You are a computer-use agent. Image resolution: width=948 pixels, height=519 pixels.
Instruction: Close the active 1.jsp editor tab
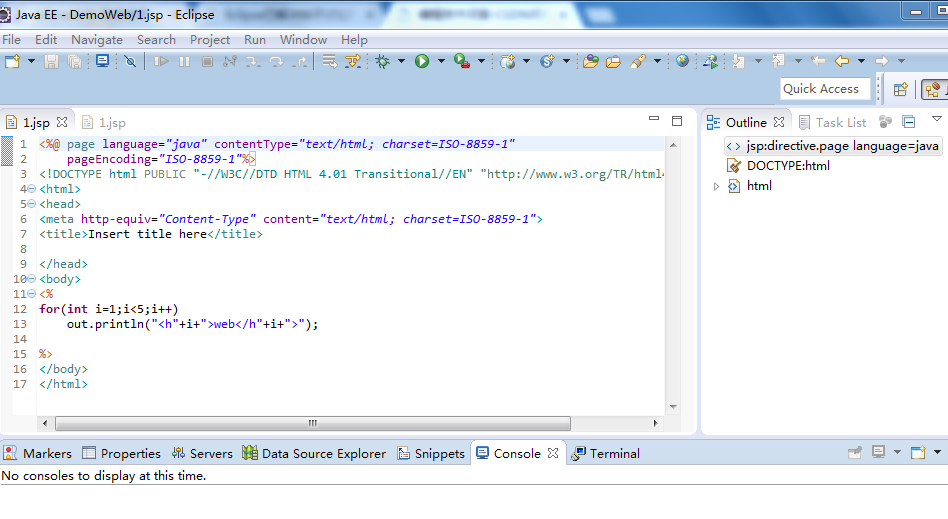[x=62, y=122]
